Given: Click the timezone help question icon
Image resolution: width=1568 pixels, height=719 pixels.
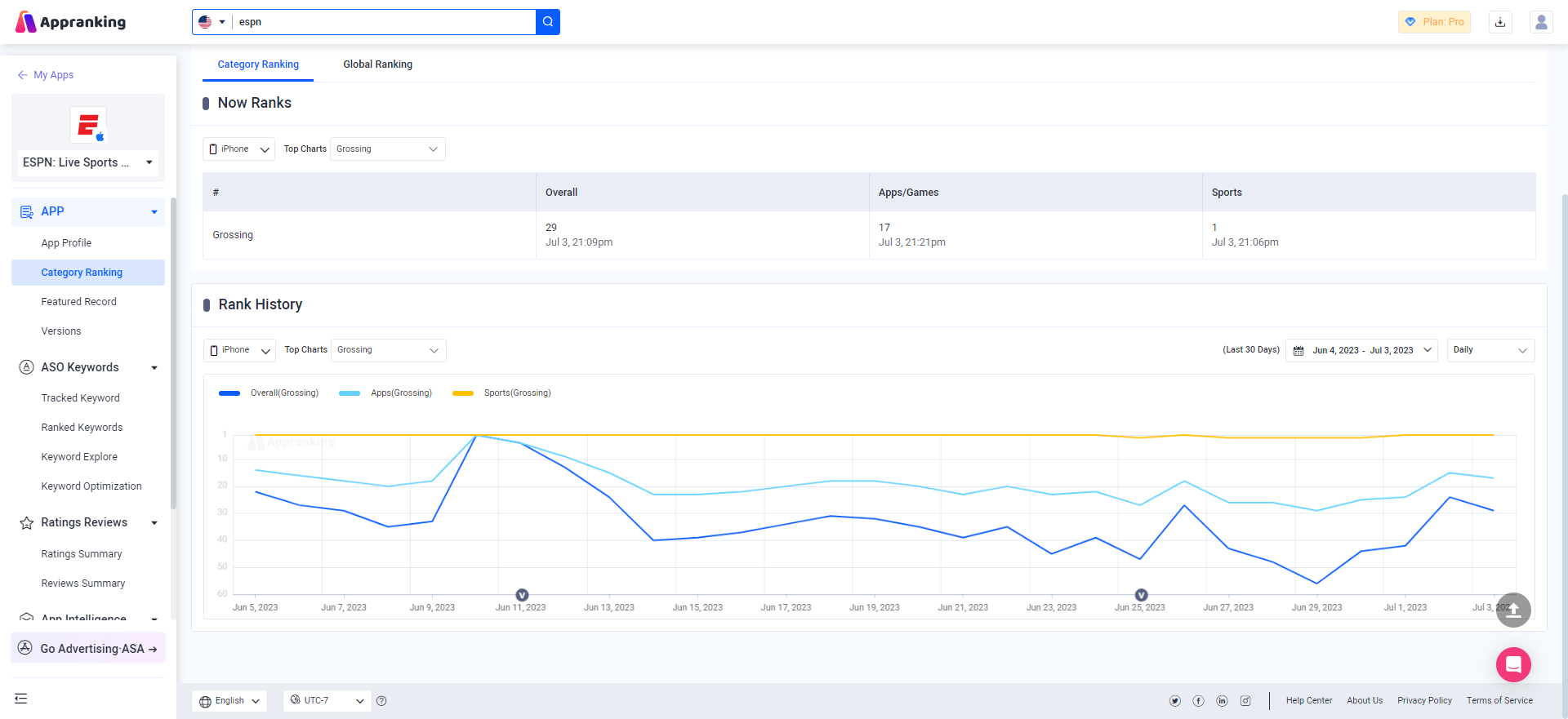Looking at the screenshot, I should [381, 701].
